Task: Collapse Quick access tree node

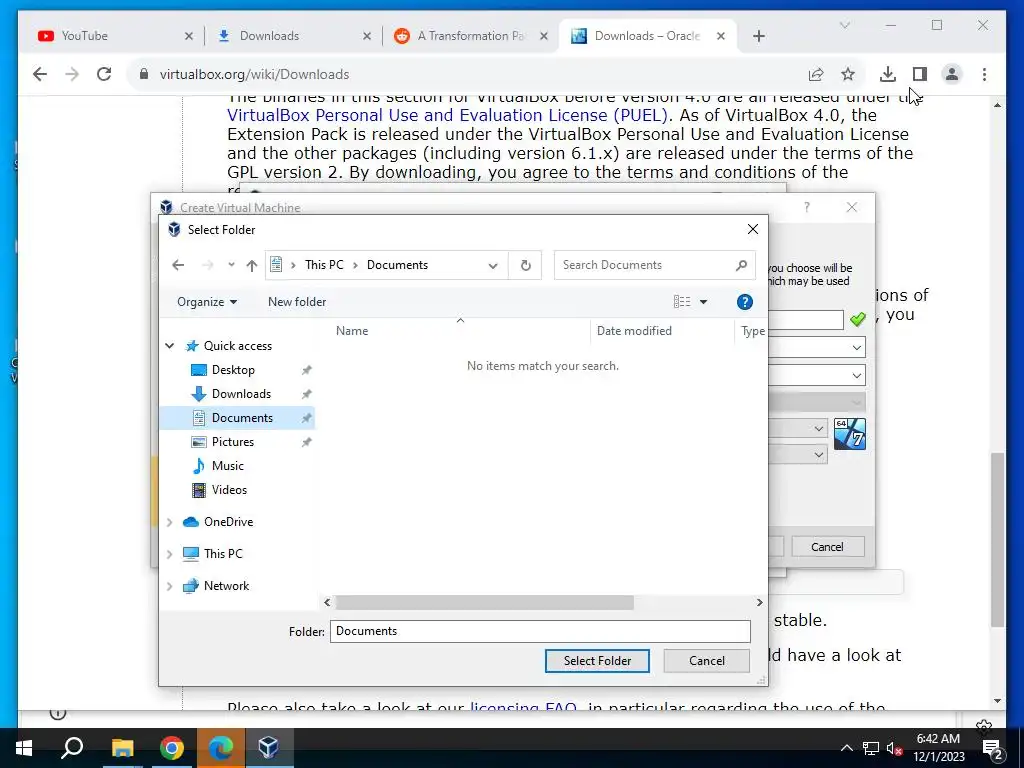Action: 170,346
